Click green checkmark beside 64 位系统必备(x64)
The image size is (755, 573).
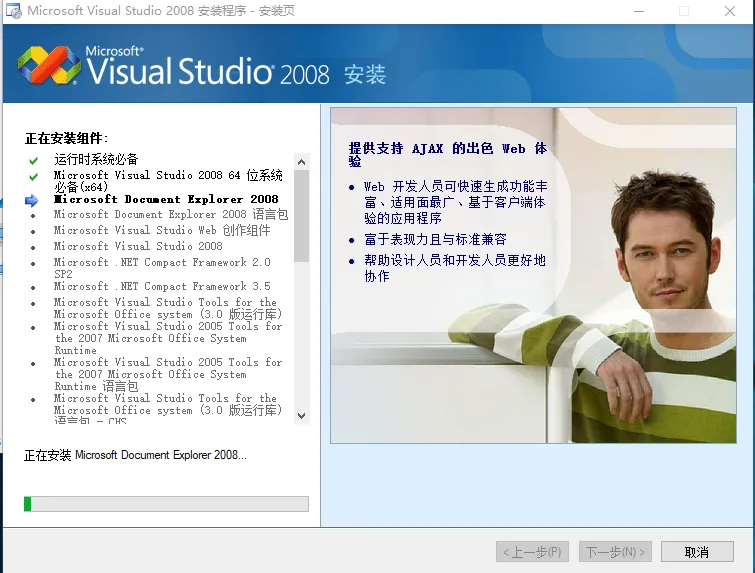tap(33, 177)
